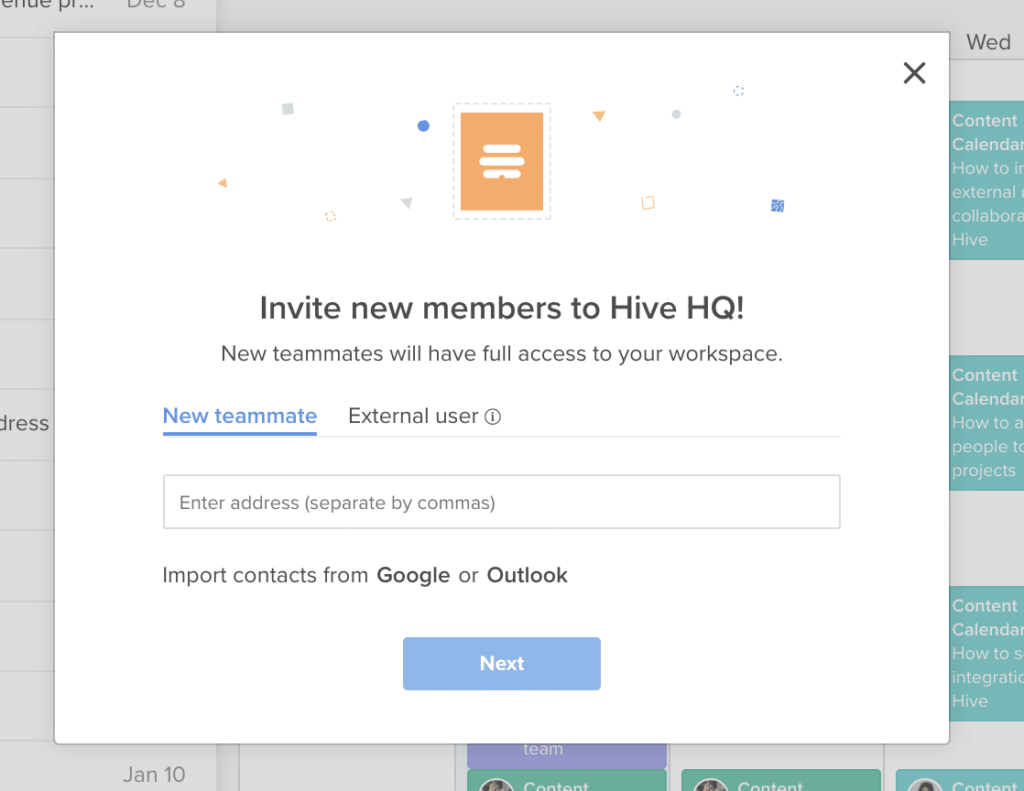Close the invite members dialog

(x=914, y=73)
